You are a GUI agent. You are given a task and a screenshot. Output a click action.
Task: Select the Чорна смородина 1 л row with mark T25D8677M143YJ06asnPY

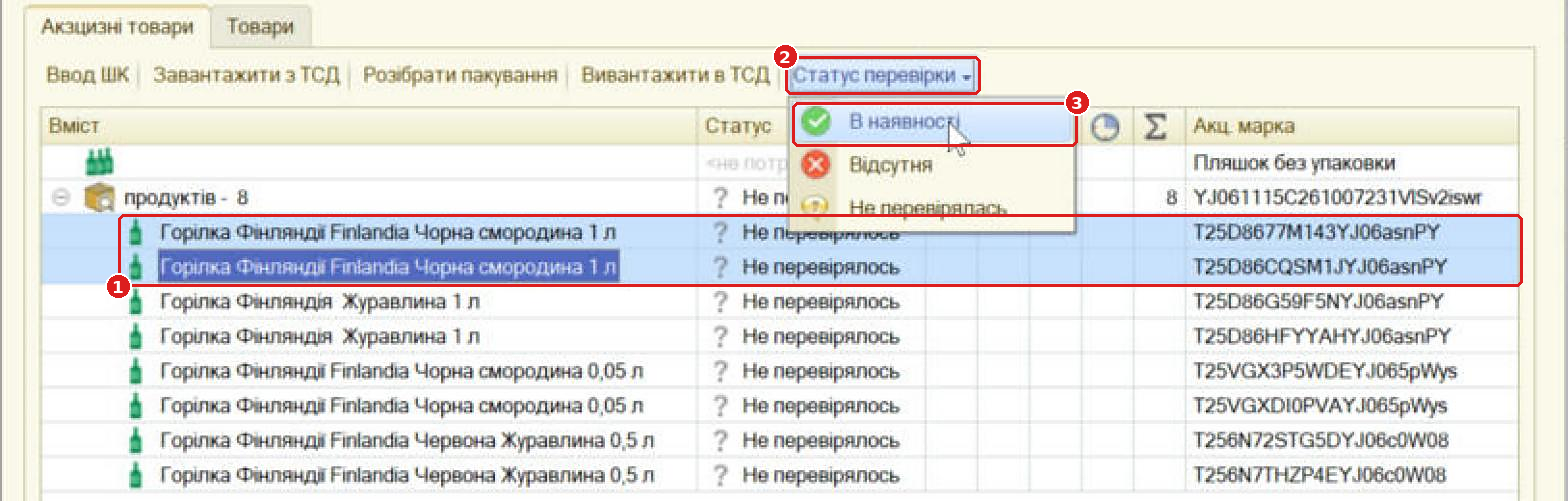[x=780, y=233]
